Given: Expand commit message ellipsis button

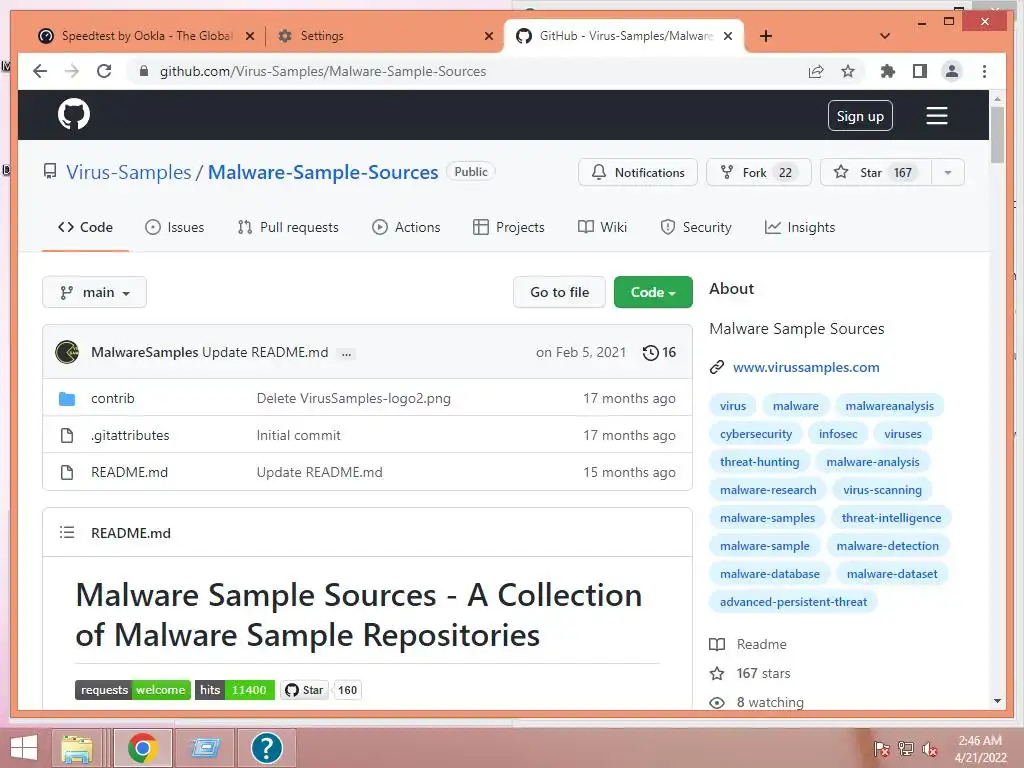Looking at the screenshot, I should [346, 353].
